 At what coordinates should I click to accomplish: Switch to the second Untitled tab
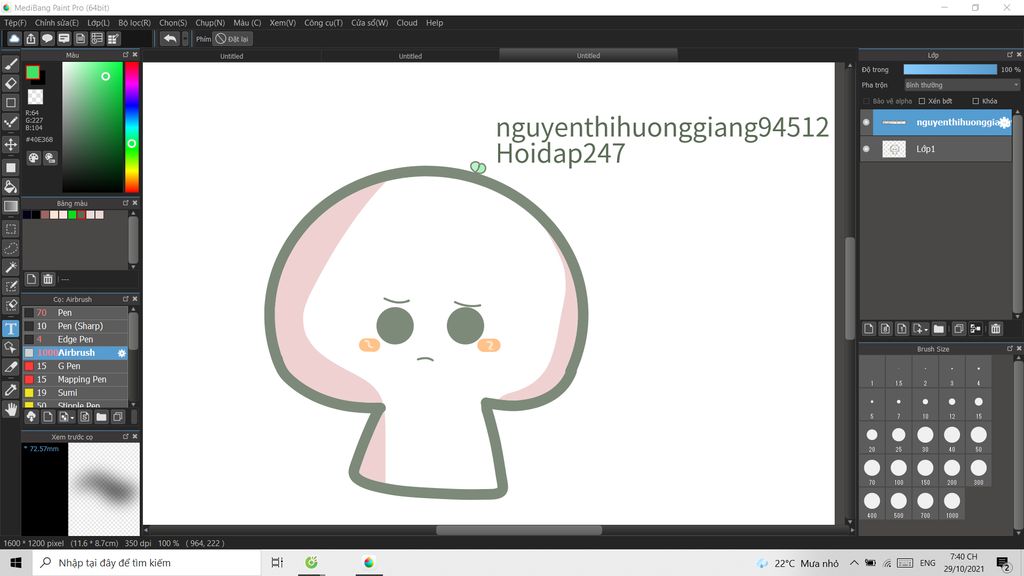(x=410, y=56)
